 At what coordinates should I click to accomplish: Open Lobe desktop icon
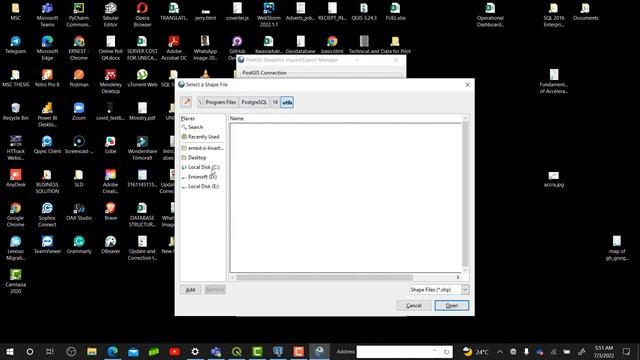tap(111, 145)
